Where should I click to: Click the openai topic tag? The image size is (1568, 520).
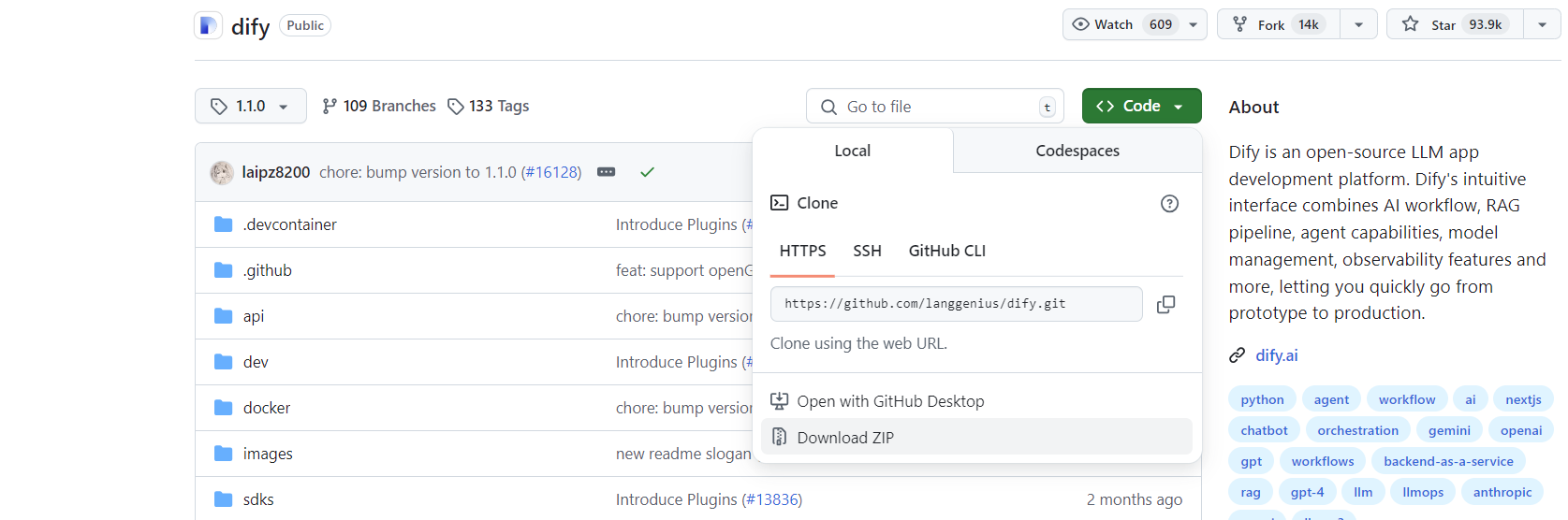point(1521,430)
